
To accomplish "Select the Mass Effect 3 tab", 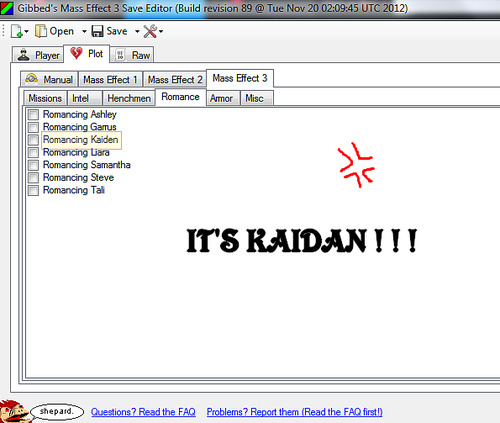I will click(240, 78).
